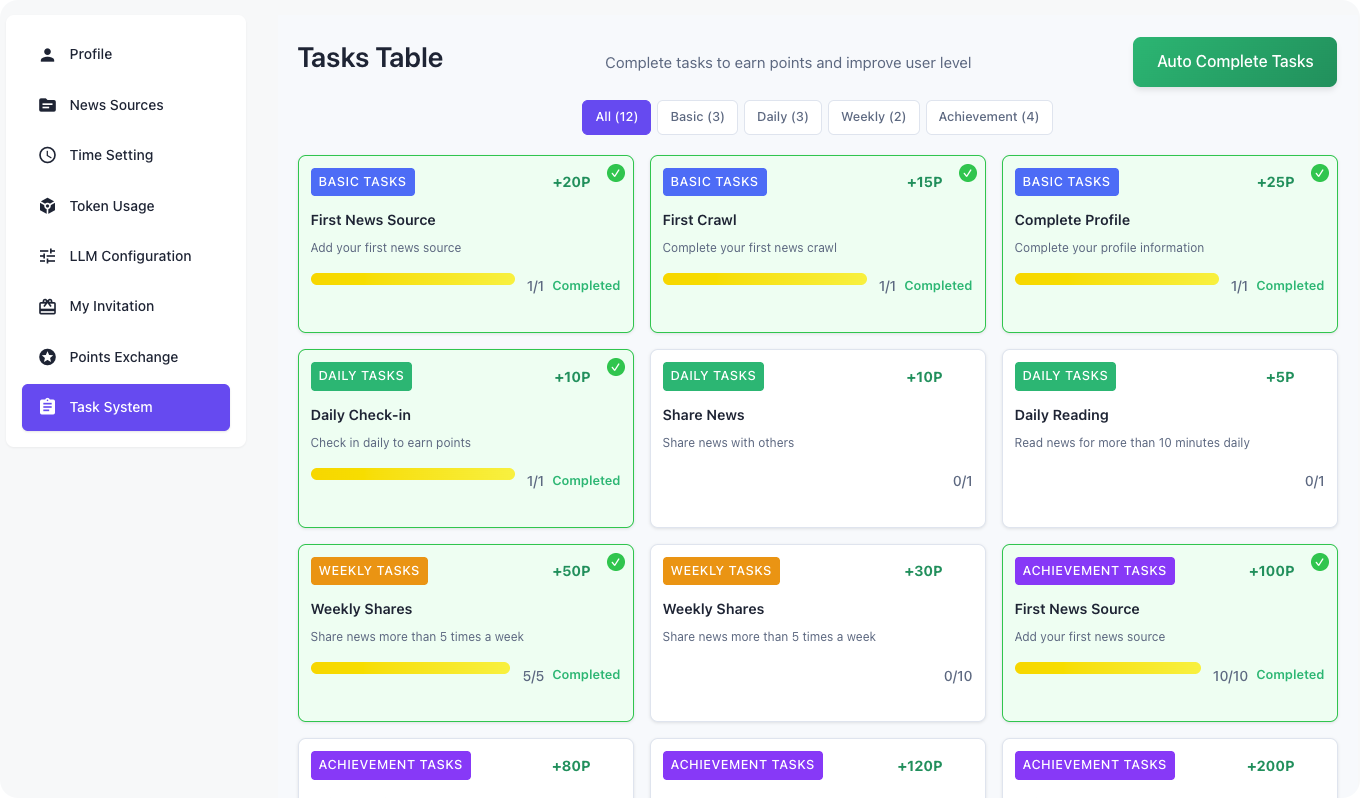Click the First Crawl progress bar

765,279
